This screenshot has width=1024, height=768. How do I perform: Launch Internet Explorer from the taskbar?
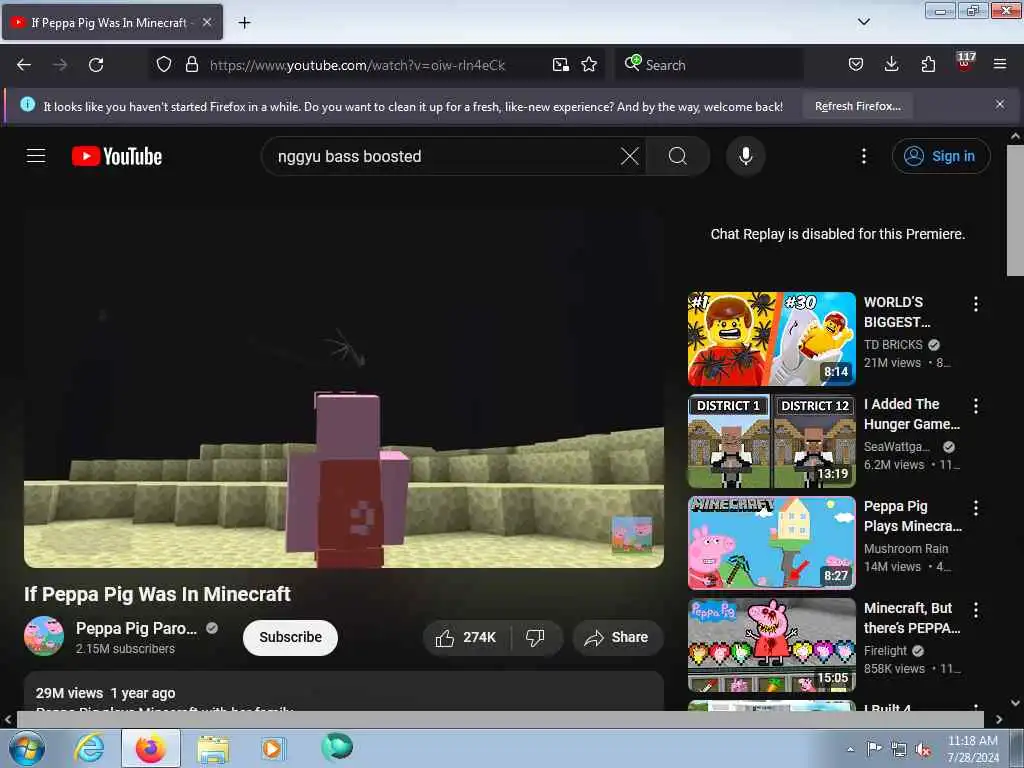[x=89, y=748]
